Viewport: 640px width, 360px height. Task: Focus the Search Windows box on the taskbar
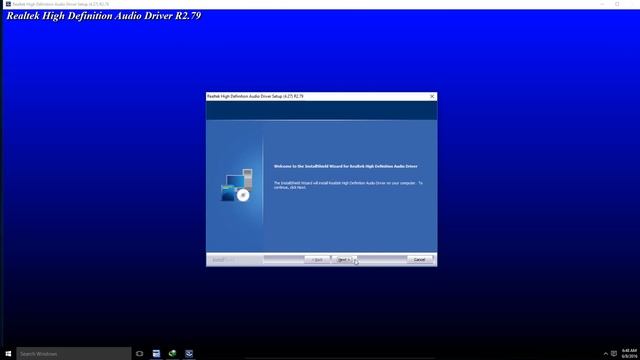point(74,353)
